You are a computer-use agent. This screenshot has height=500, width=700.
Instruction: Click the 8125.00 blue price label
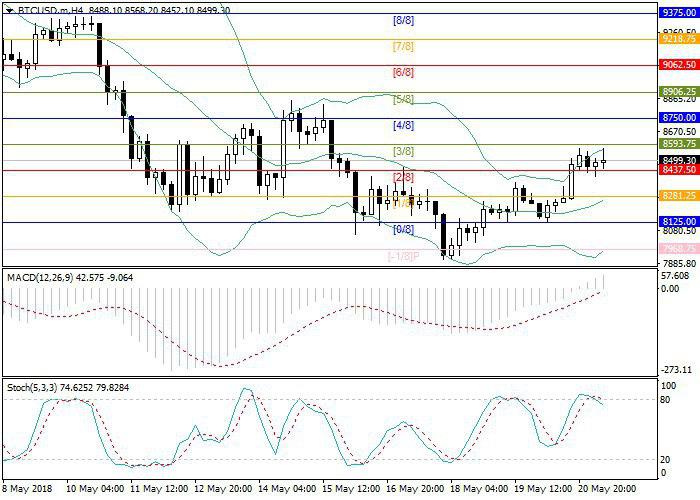point(679,222)
